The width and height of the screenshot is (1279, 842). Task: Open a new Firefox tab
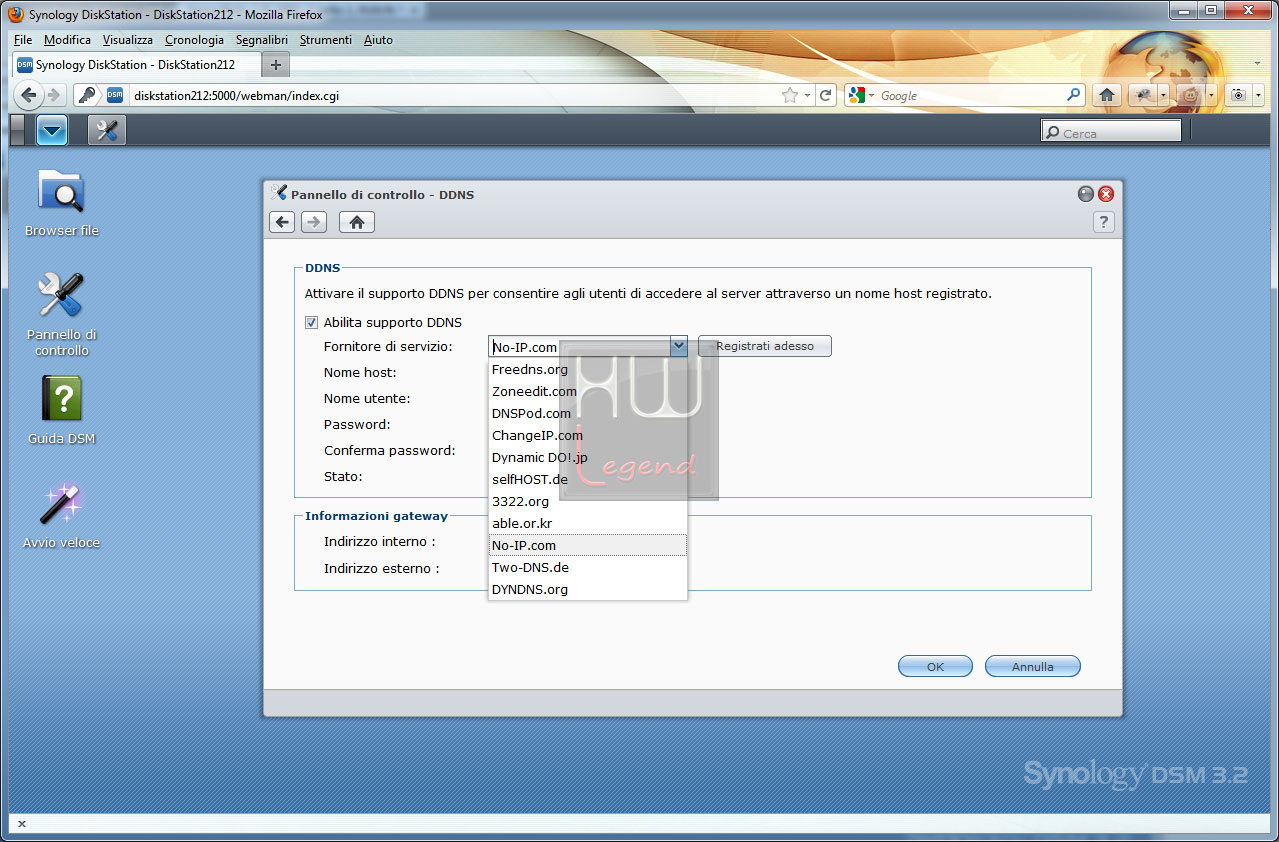[276, 65]
